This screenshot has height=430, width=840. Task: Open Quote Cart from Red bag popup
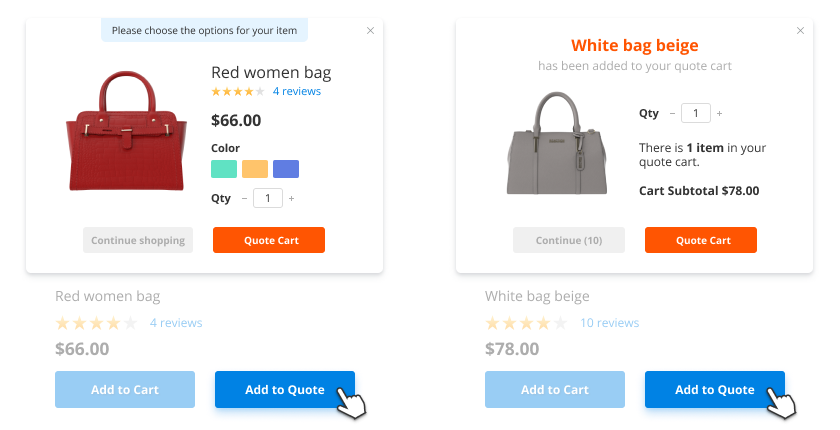pos(269,240)
